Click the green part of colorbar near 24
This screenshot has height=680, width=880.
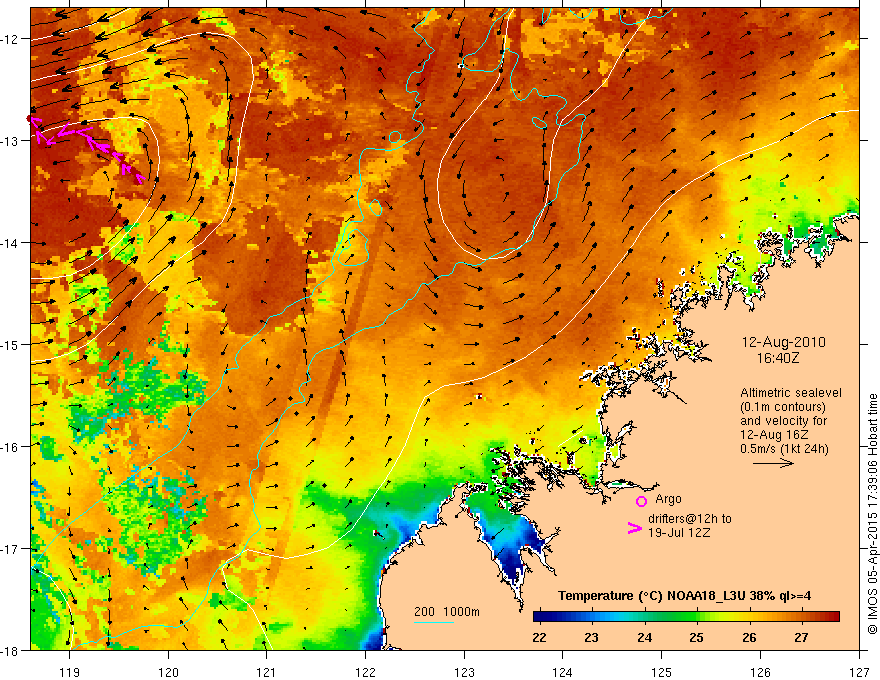(x=644, y=617)
